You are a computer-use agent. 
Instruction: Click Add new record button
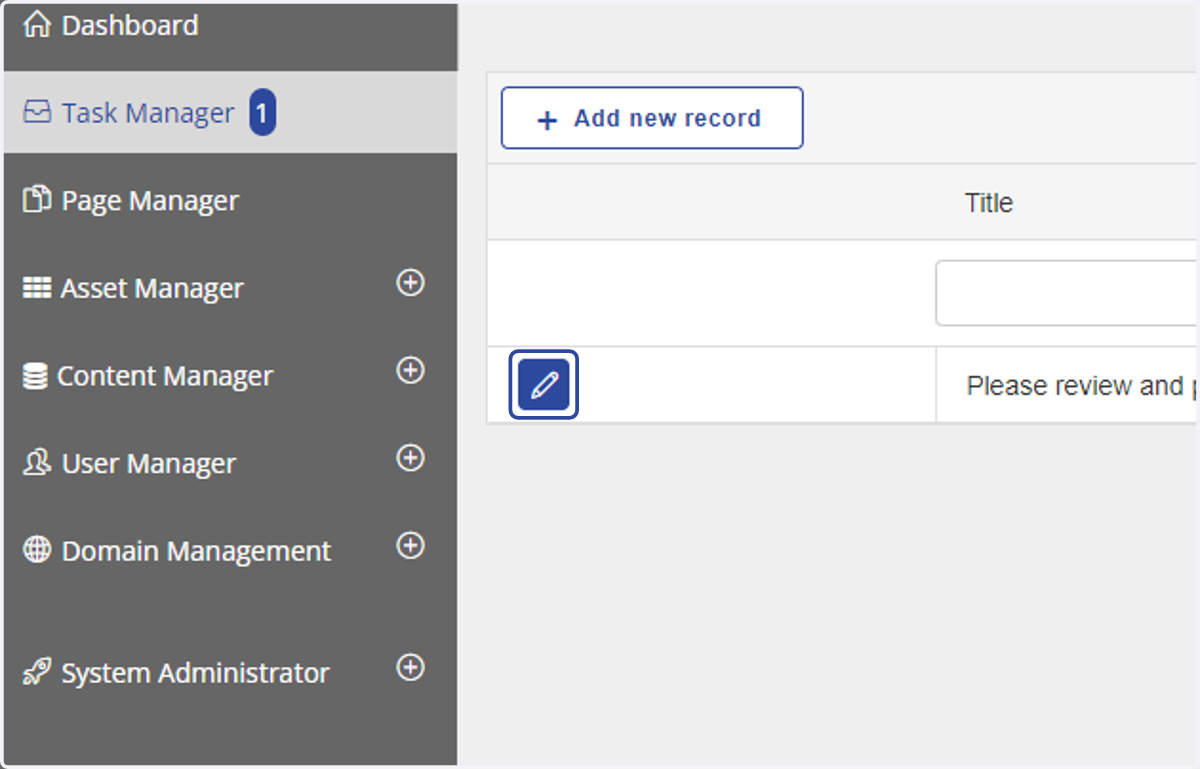click(x=652, y=118)
